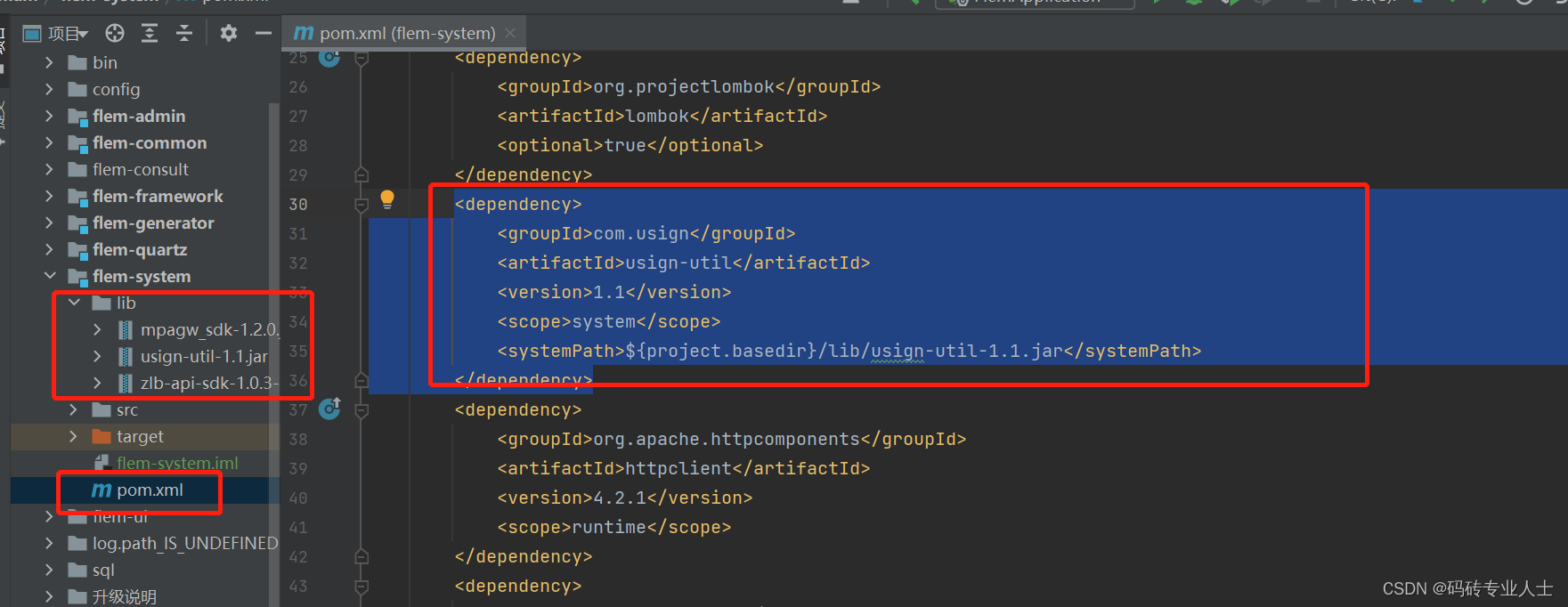Click the Collapse All icon in project toolbar
The height and width of the screenshot is (607, 1568).
click(184, 34)
